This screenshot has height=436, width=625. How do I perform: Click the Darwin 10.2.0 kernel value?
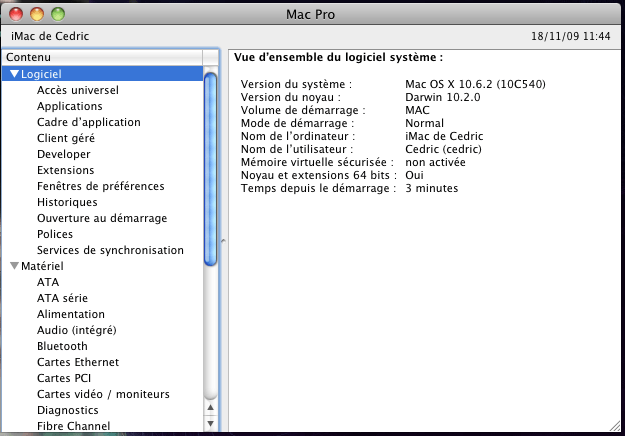click(x=442, y=97)
